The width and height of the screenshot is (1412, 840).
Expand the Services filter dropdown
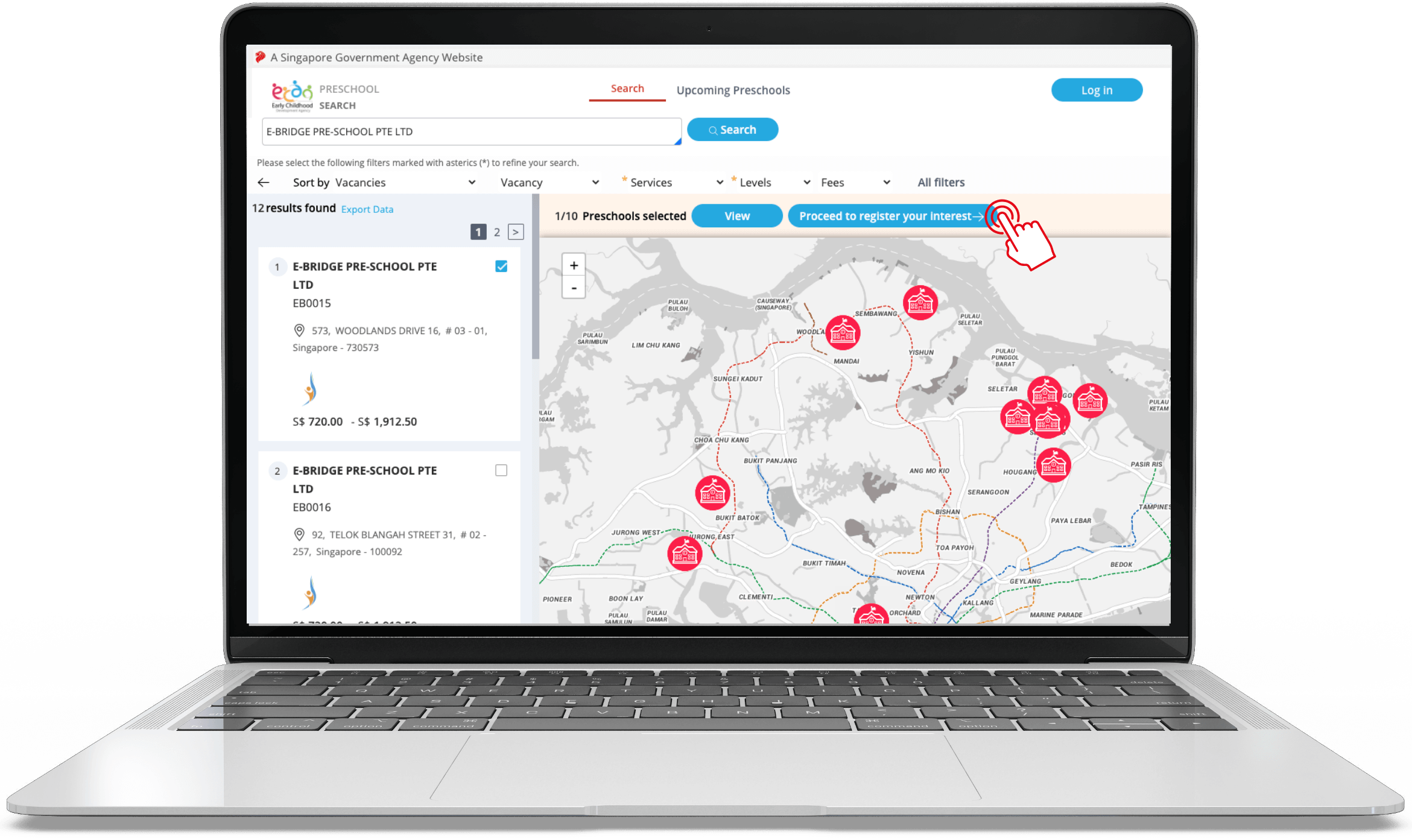(676, 182)
